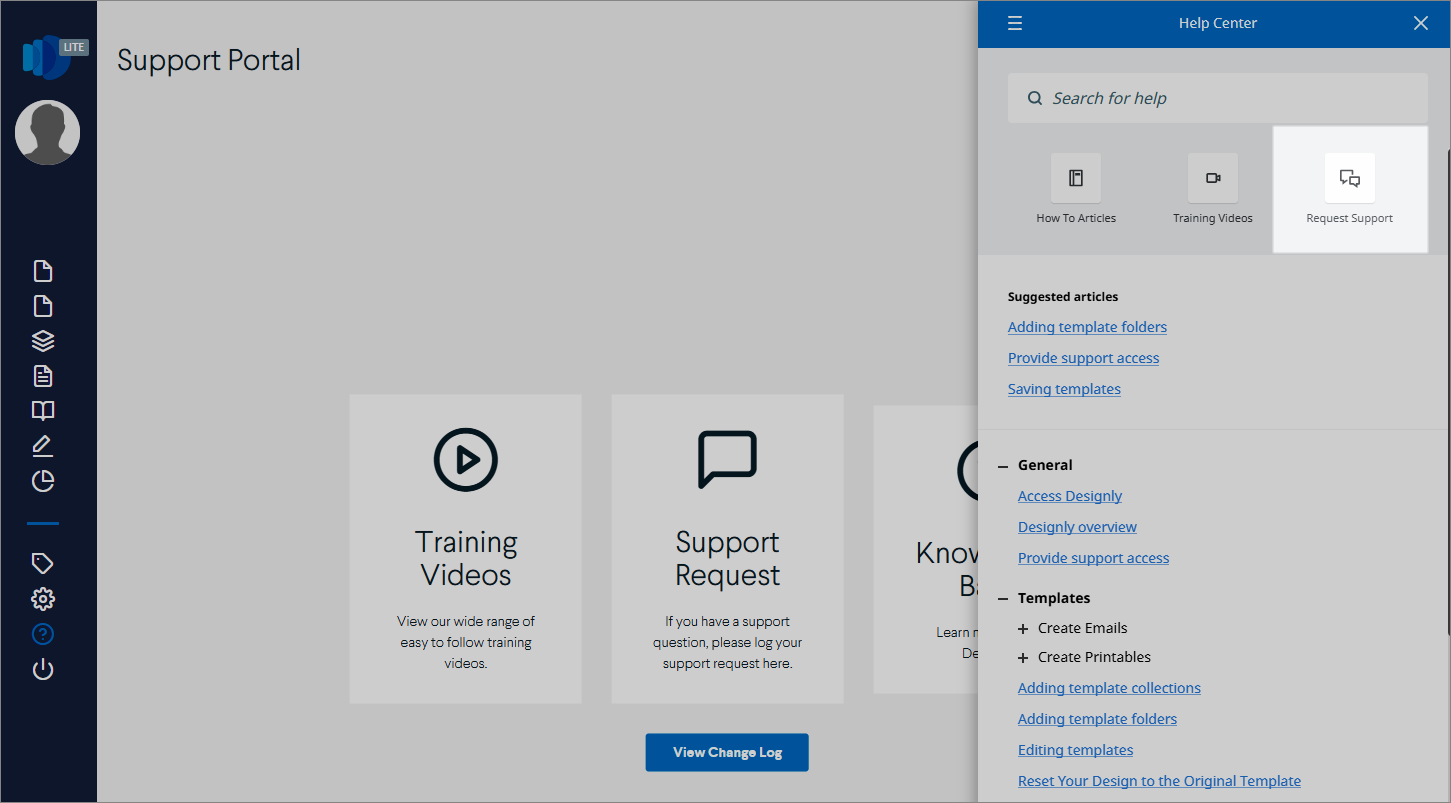
Task: Click the play icon on Training Videos card
Action: pyautogui.click(x=466, y=459)
